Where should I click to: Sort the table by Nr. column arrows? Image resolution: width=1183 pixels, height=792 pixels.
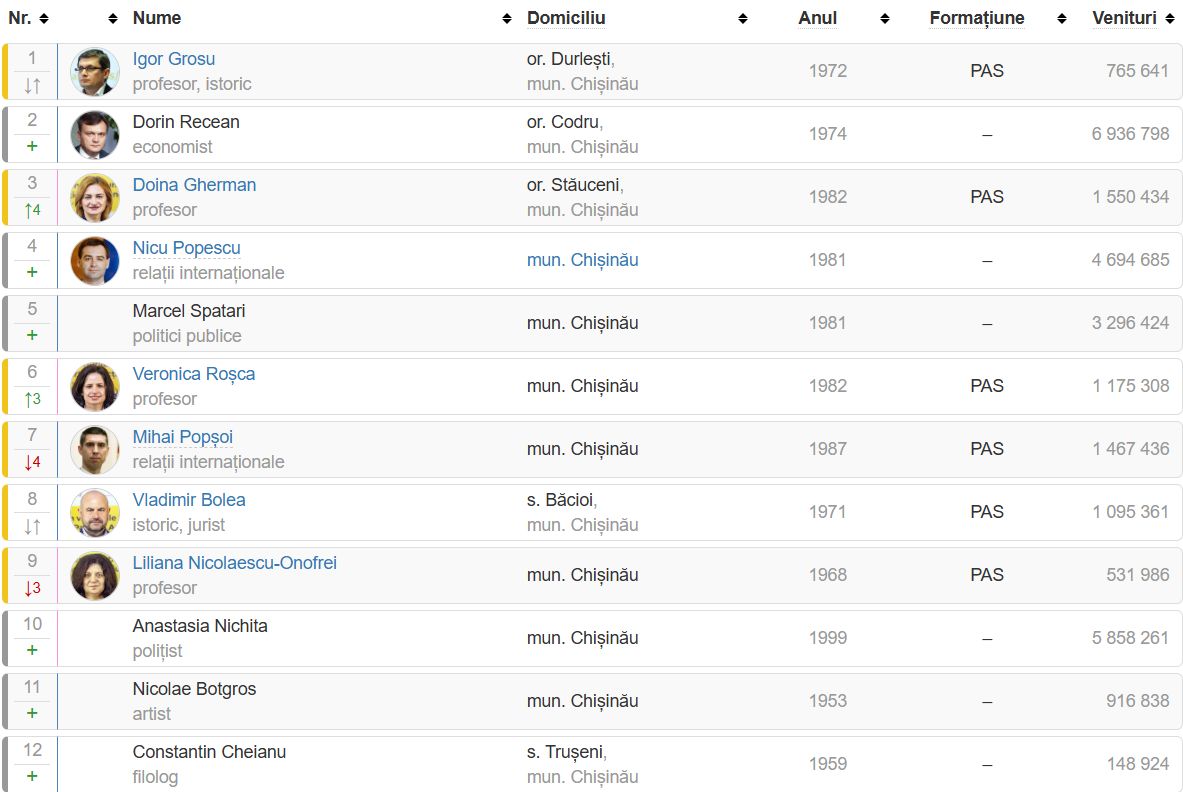pyautogui.click(x=44, y=18)
